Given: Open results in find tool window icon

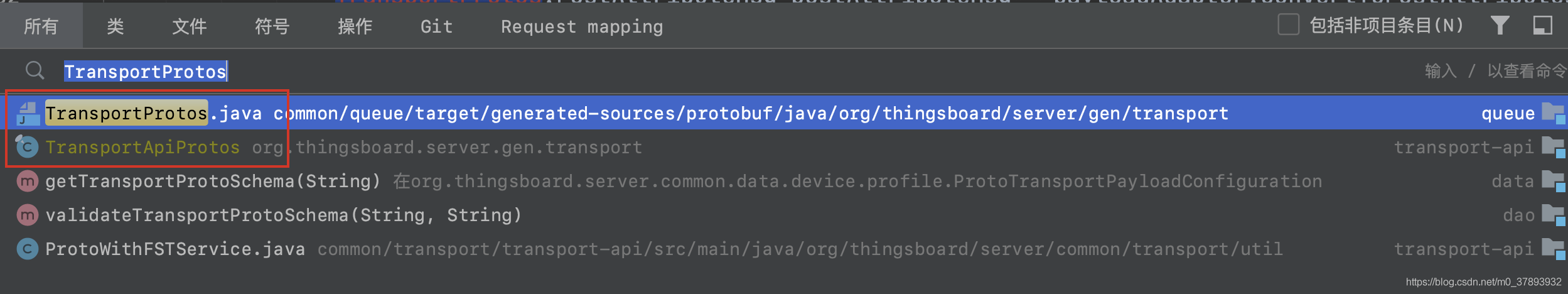Looking at the screenshot, I should click(x=1542, y=25).
